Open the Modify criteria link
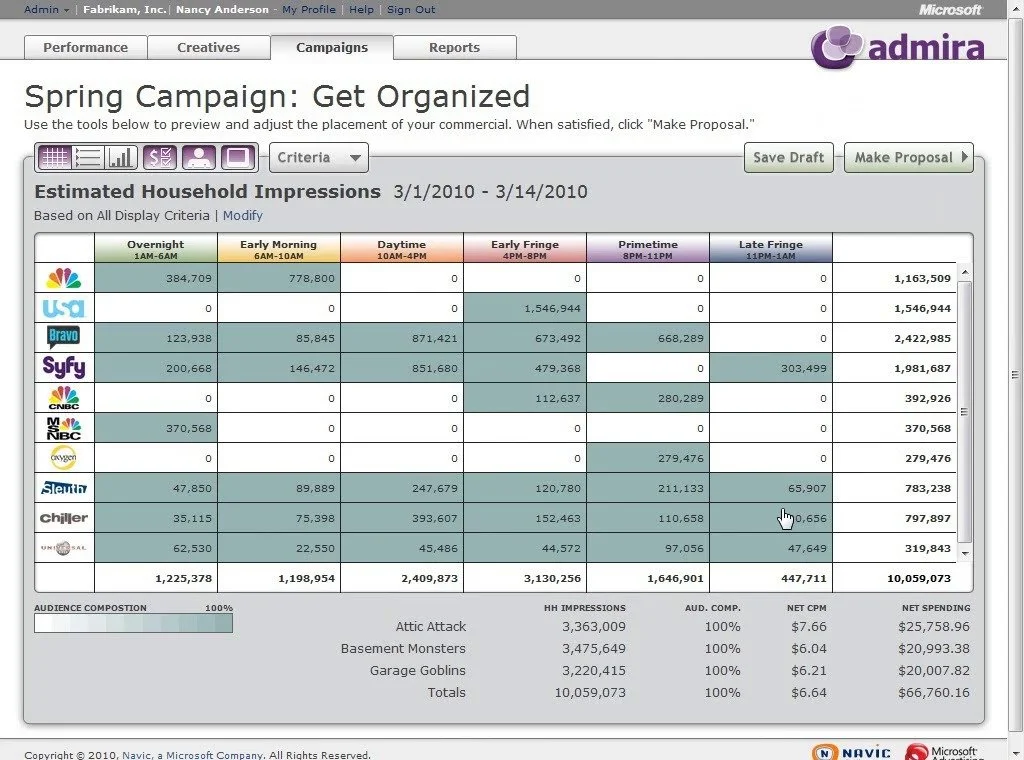This screenshot has height=760, width=1024. (242, 215)
